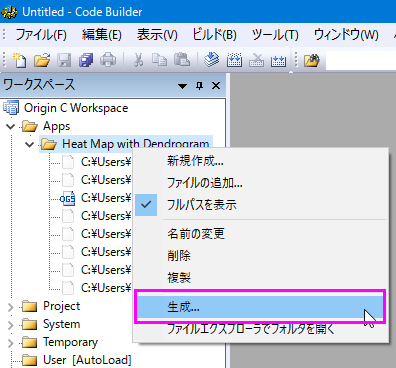Expand the Temporary folder node
This screenshot has width=396, height=368.
[x=11, y=342]
